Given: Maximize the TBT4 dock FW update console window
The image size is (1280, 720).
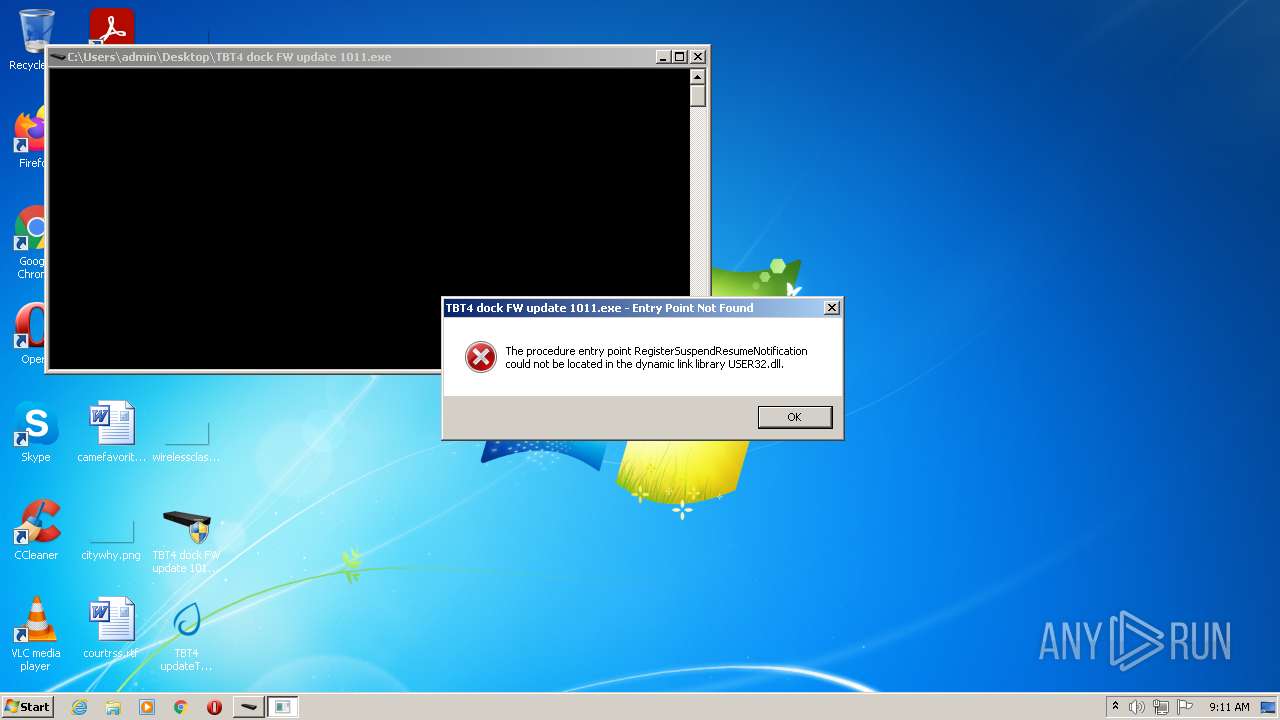Looking at the screenshot, I should point(679,57).
